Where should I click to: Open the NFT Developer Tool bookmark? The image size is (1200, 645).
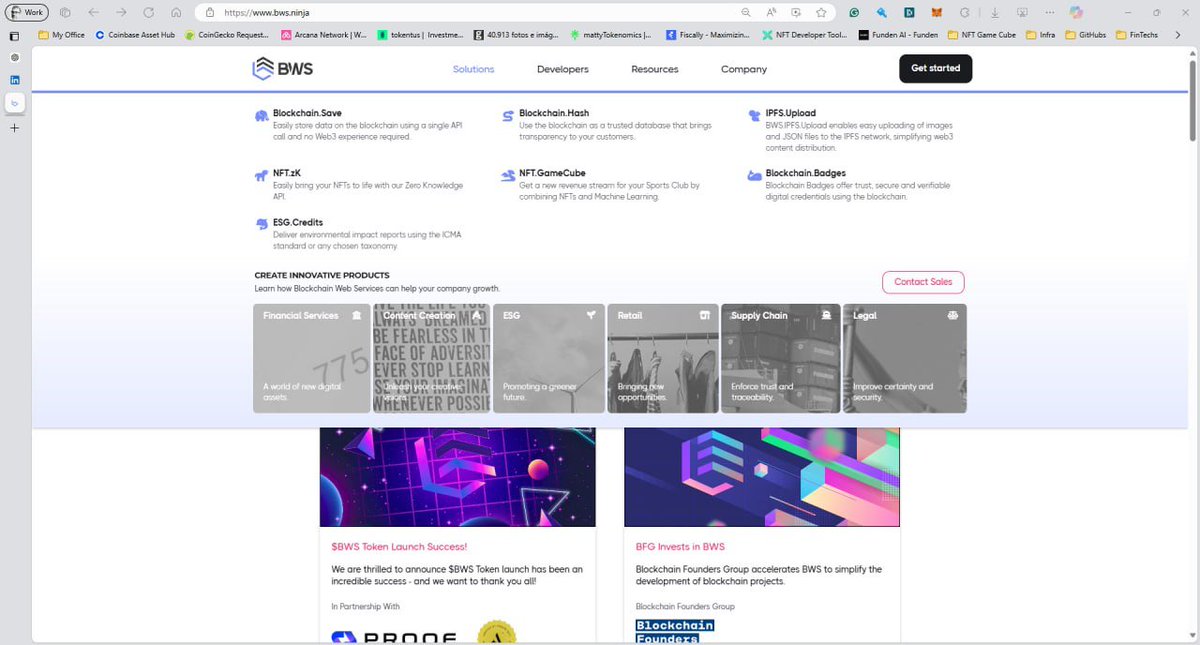click(804, 34)
